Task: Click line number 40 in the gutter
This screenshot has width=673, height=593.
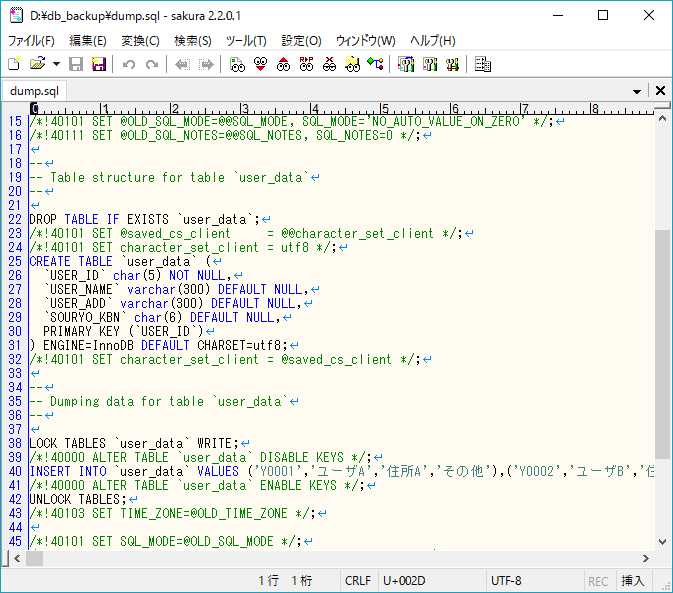Action: [x=15, y=471]
